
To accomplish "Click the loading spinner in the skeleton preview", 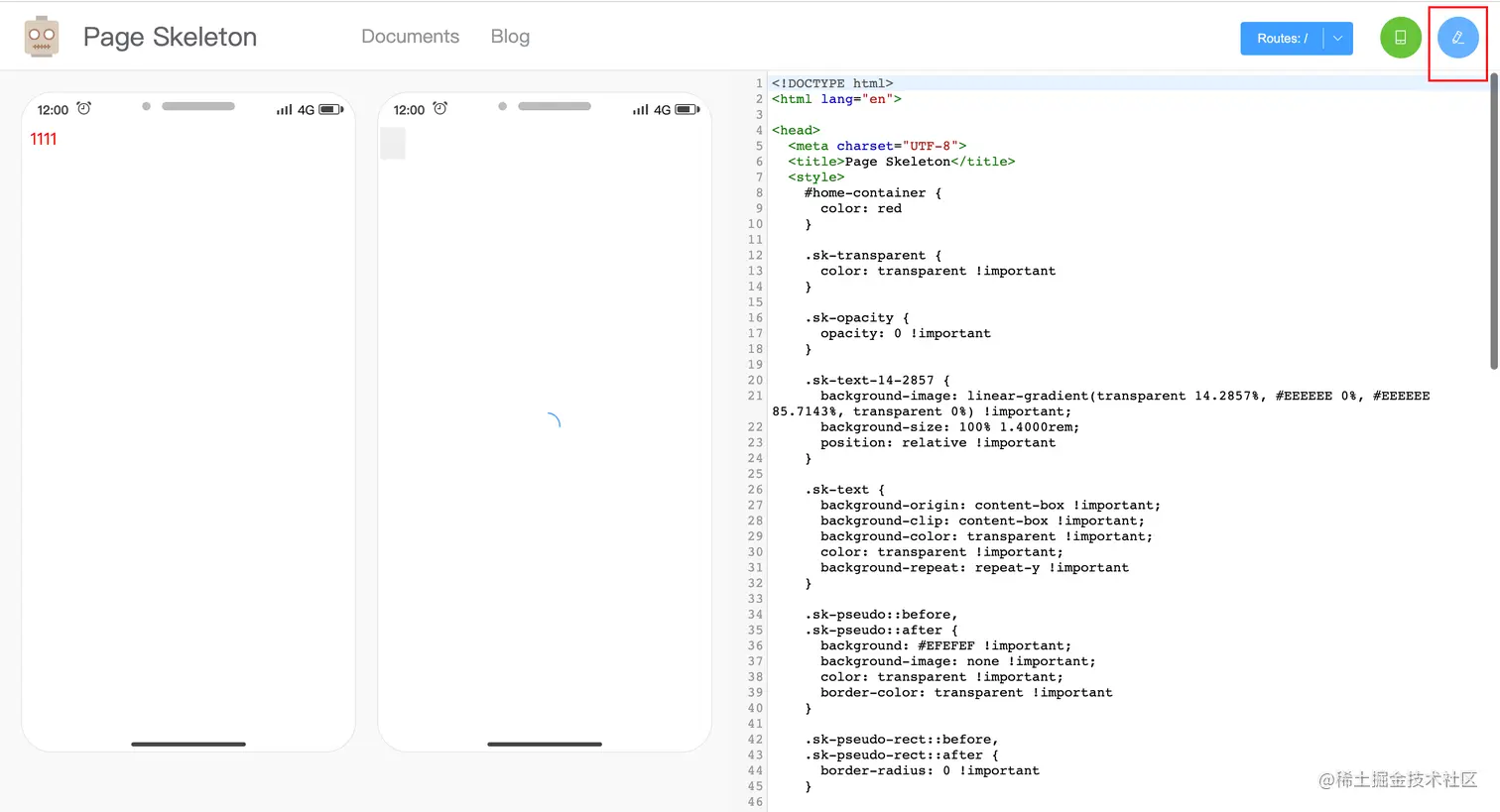I will pos(553,420).
